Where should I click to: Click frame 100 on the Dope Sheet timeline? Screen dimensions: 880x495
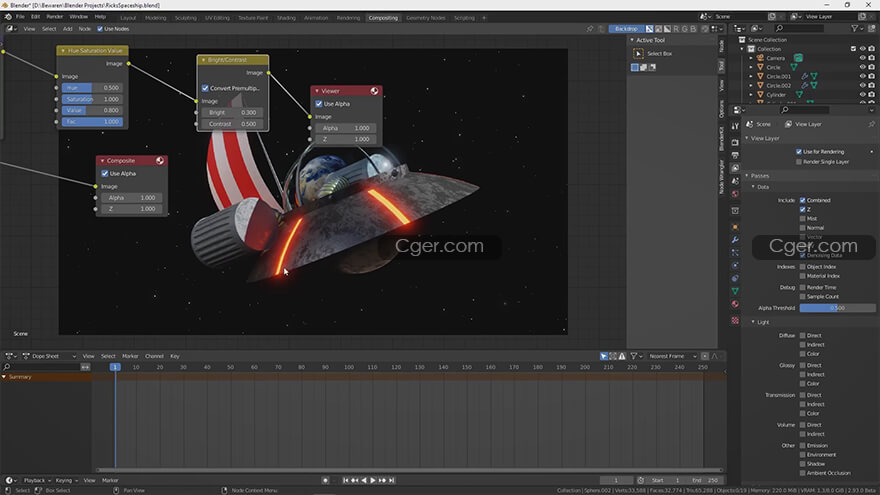click(349, 367)
